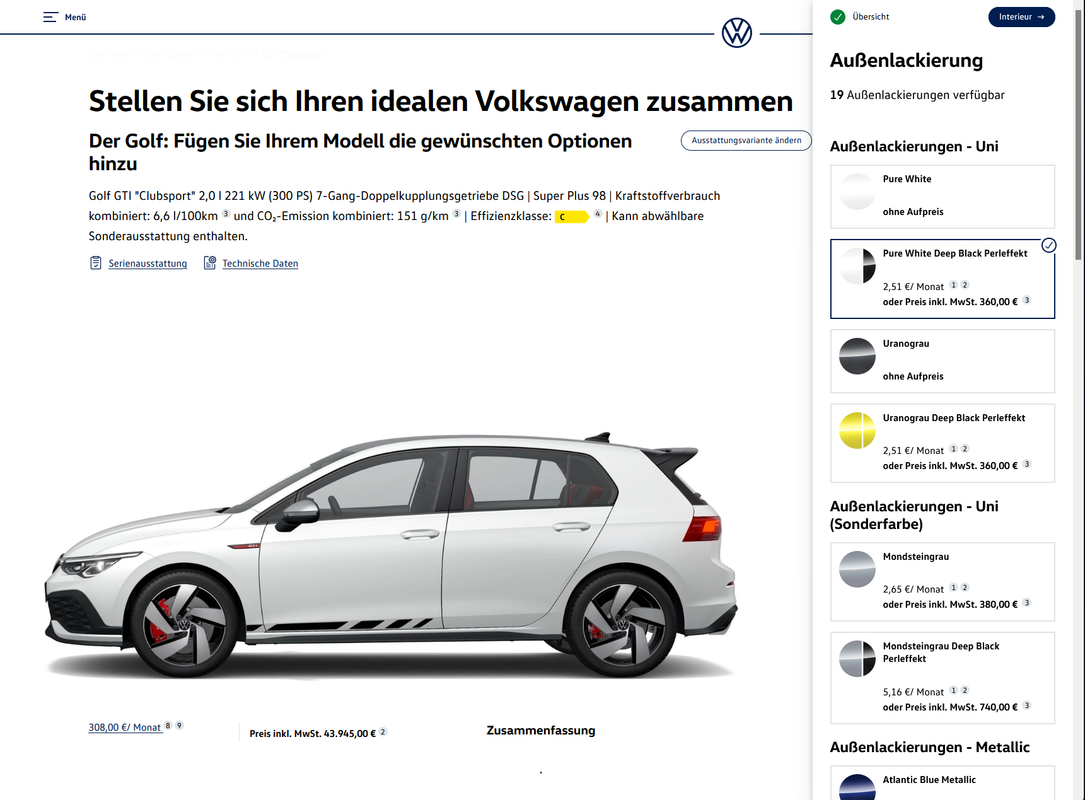Open the Serienausstattung link

[x=147, y=264]
